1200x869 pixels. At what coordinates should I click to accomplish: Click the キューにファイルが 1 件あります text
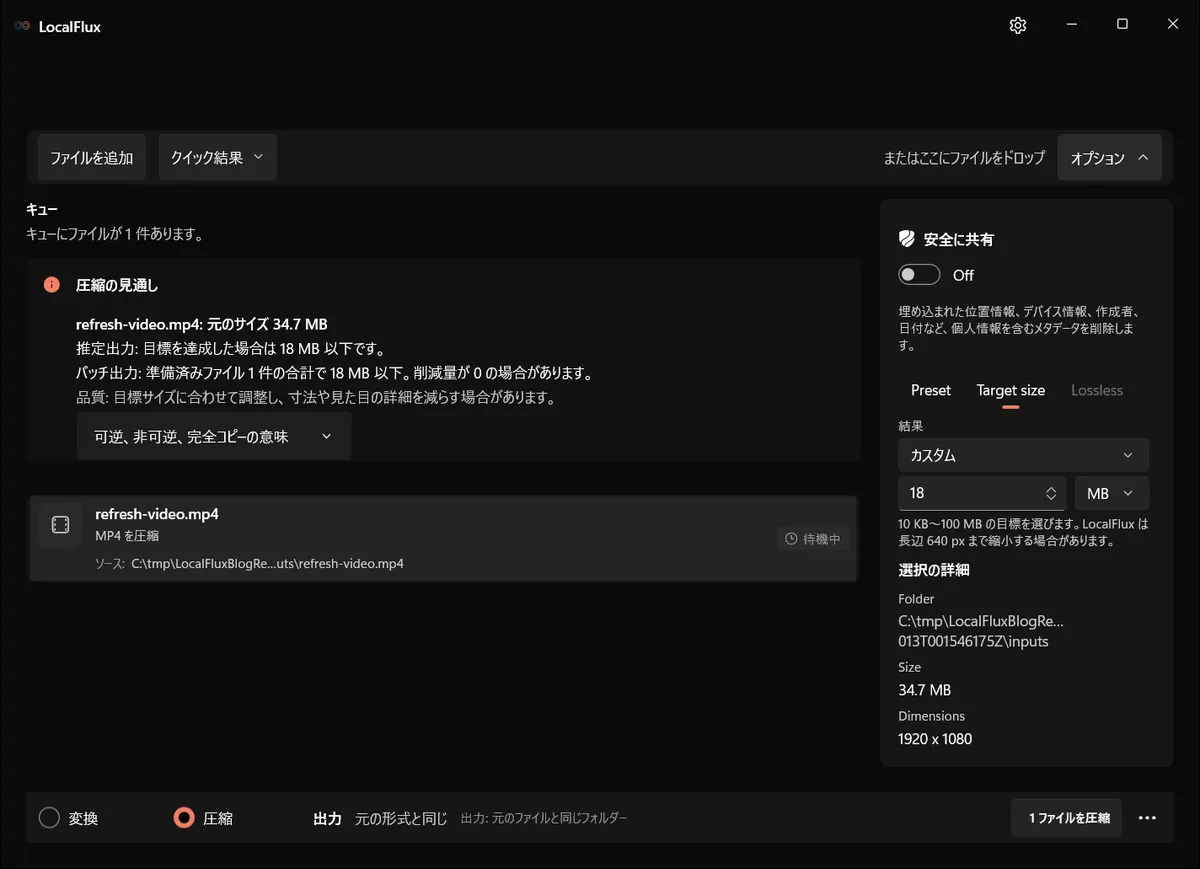[x=115, y=235]
